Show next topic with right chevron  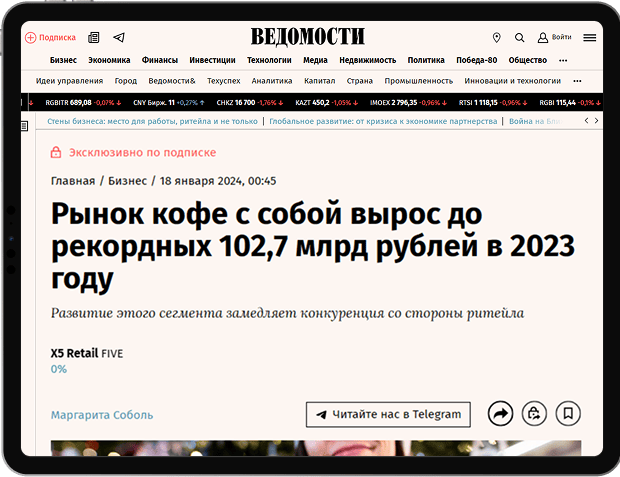coord(596,121)
